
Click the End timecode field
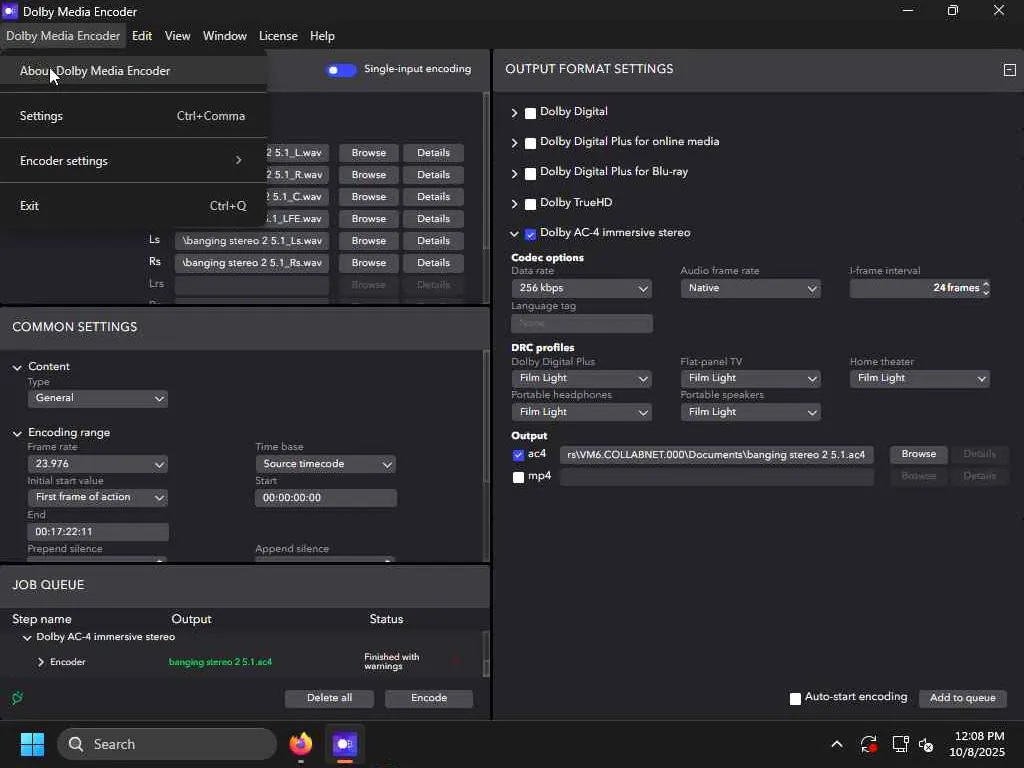[97, 532]
